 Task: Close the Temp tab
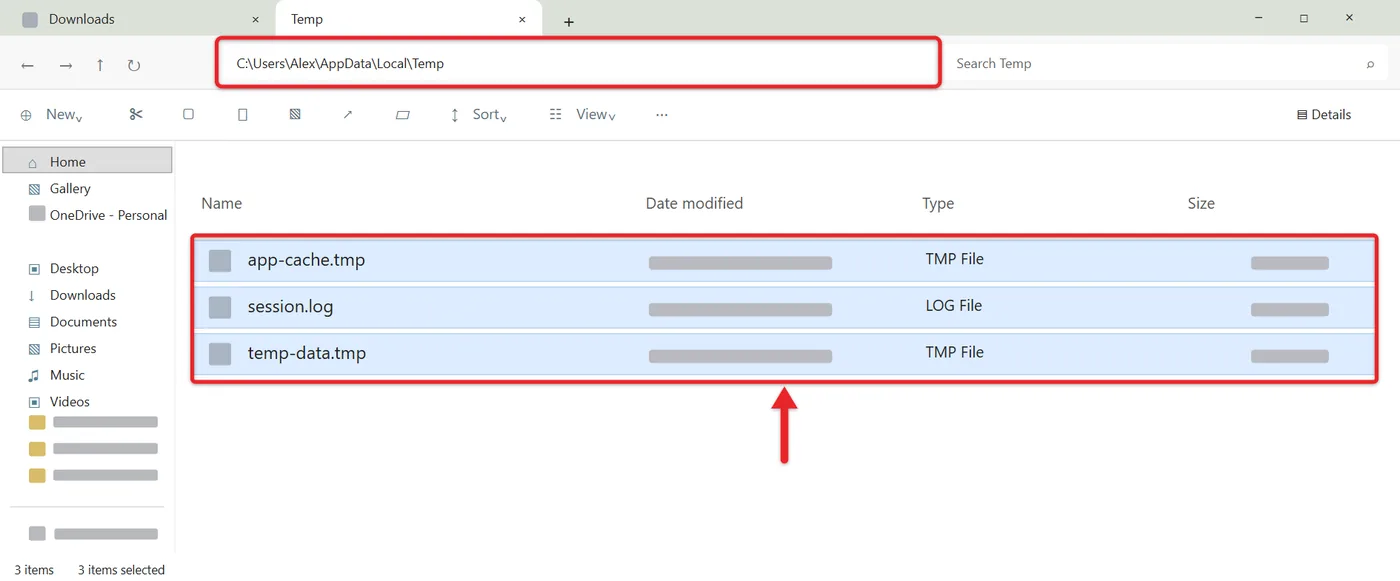(x=522, y=19)
